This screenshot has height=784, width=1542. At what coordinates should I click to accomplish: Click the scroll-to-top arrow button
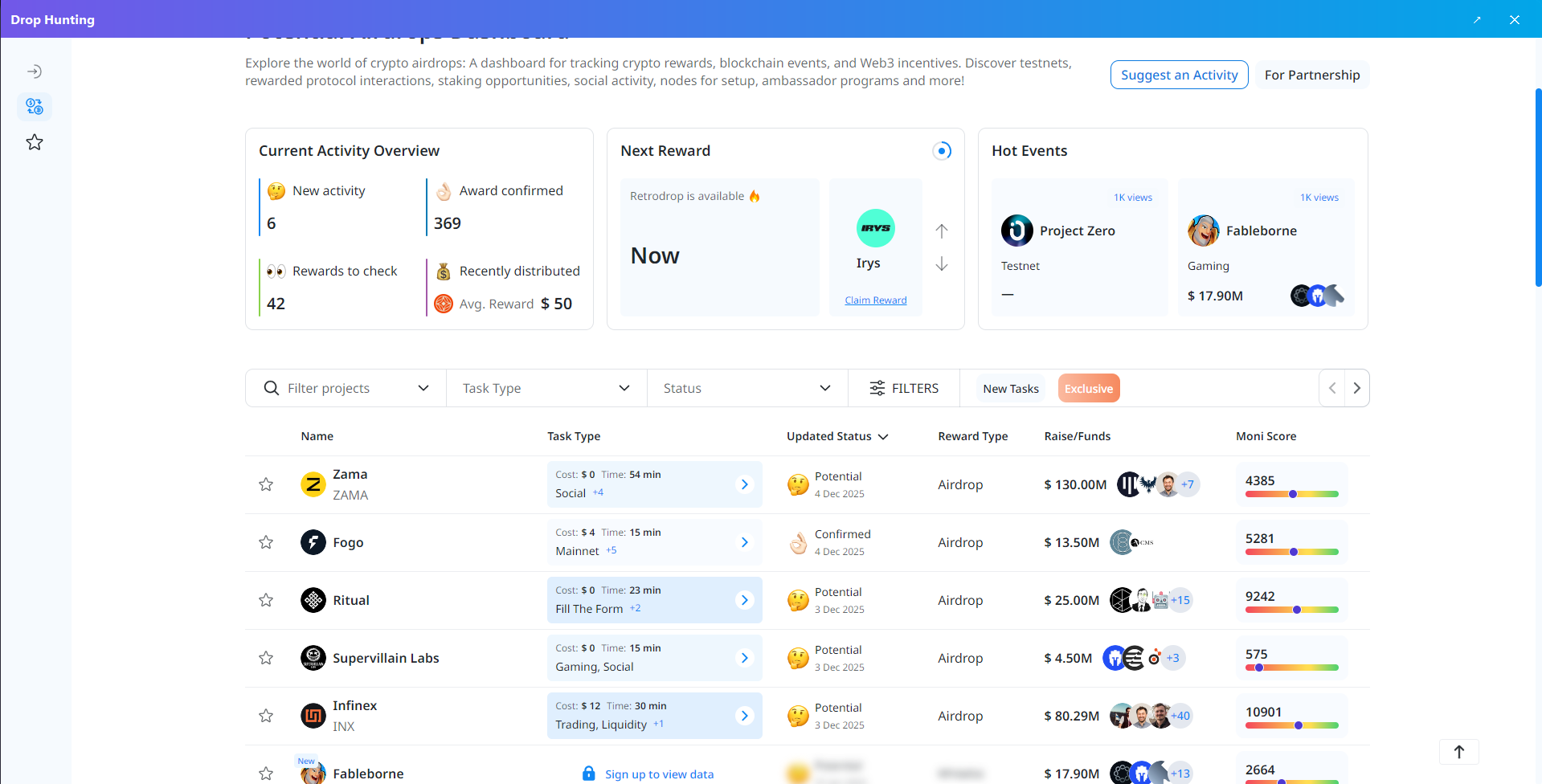point(1458,752)
